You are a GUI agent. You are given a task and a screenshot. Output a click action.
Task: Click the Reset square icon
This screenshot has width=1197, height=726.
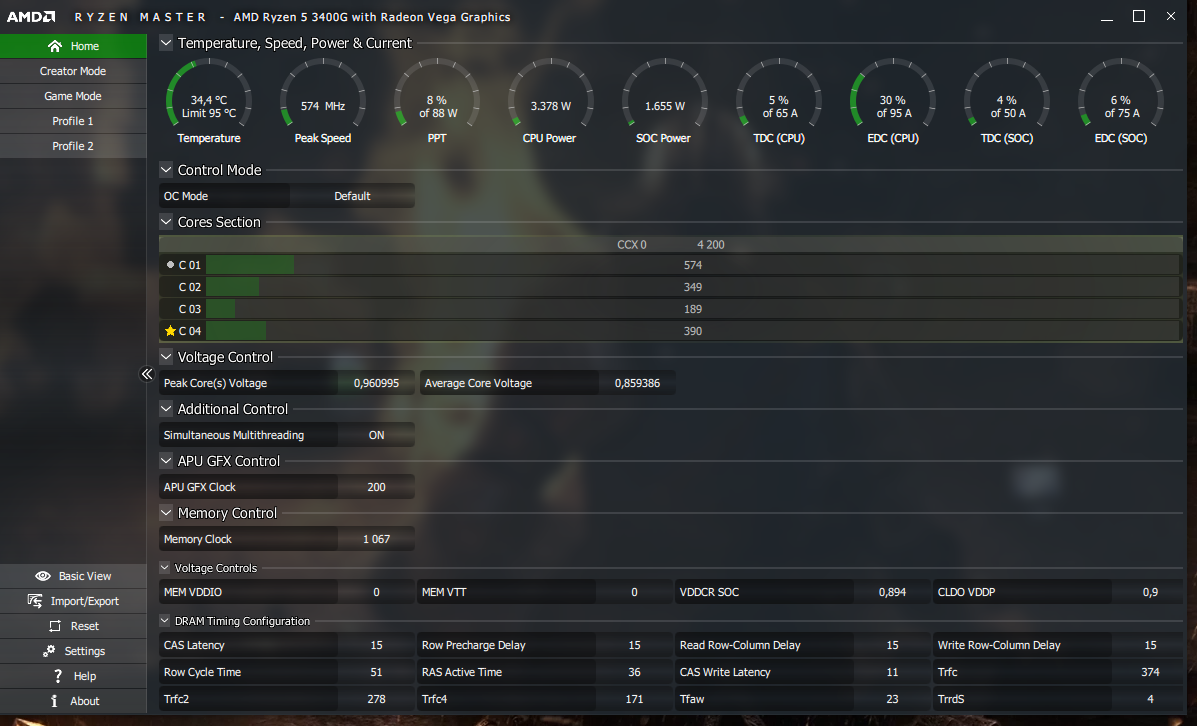click(x=55, y=626)
